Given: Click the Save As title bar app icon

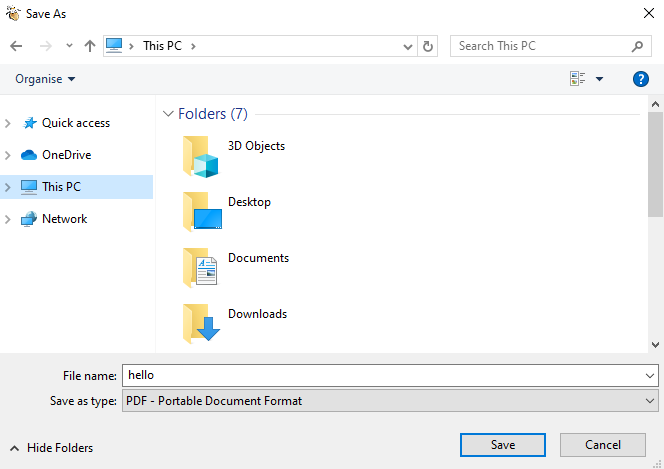Looking at the screenshot, I should [13, 13].
